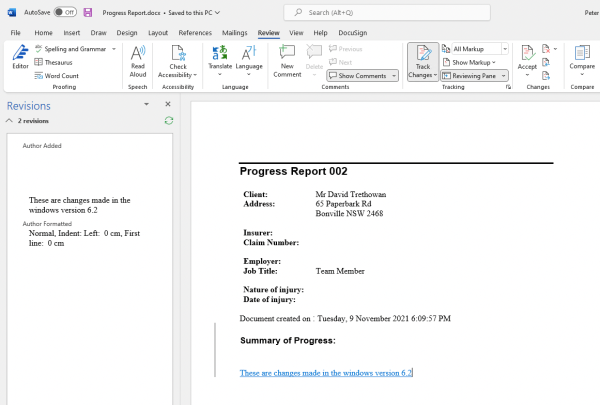Collapse the 2 revisions summary chevron
Screen dimensions: 600x405
(x=9, y=120)
